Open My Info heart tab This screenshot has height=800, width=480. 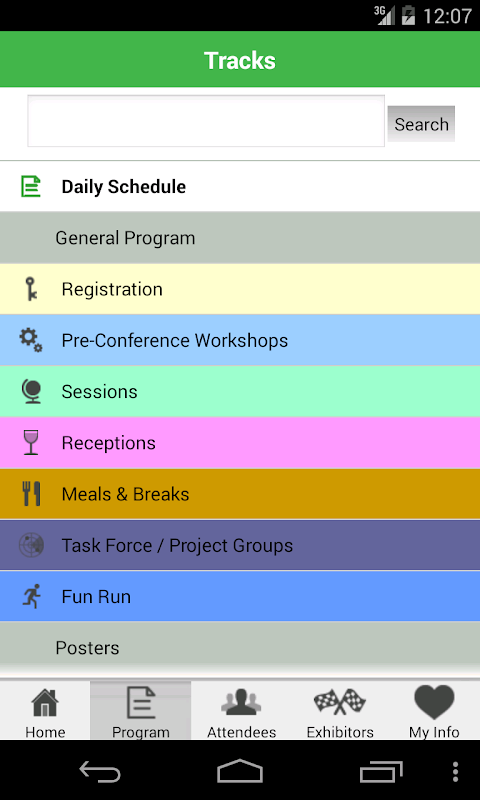coord(434,711)
